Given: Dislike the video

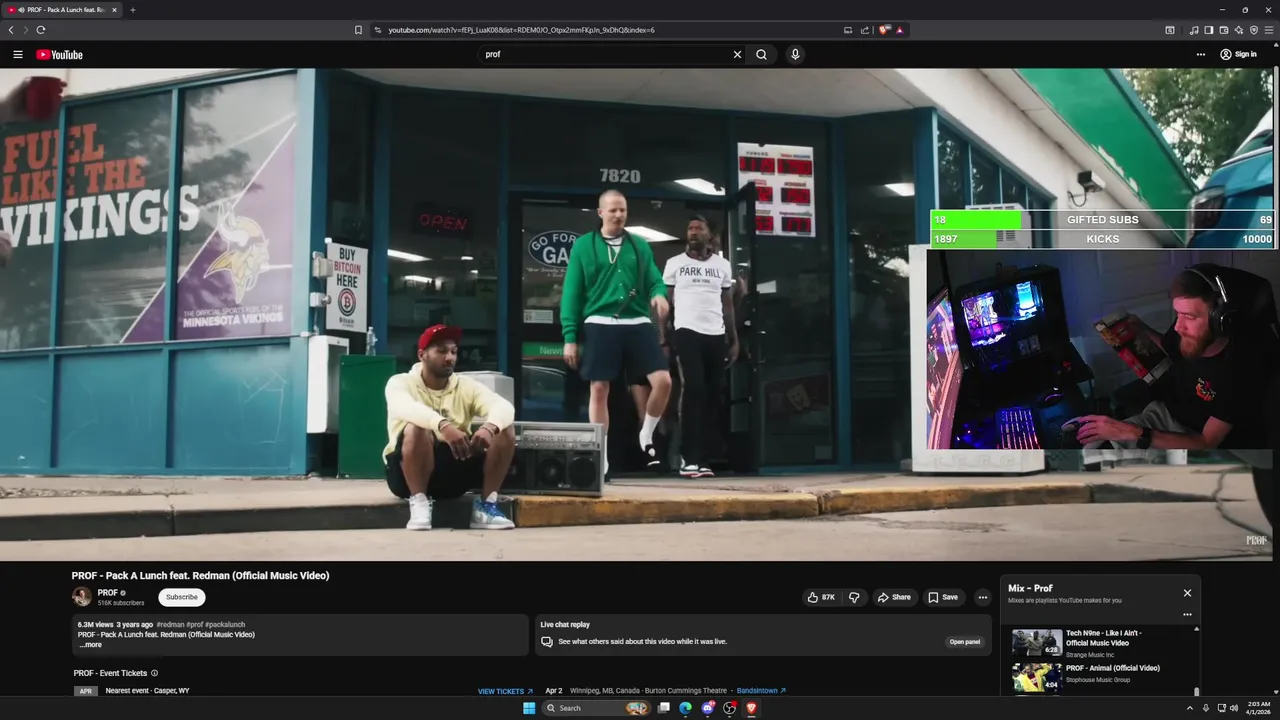Looking at the screenshot, I should 854,597.
